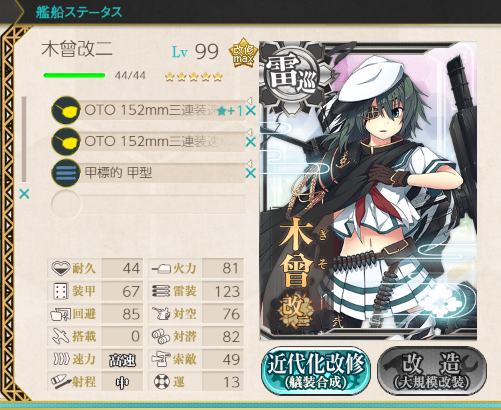Click the second OTO 152mm gun equipment icon
The image size is (501, 410).
pyautogui.click(x=66, y=141)
